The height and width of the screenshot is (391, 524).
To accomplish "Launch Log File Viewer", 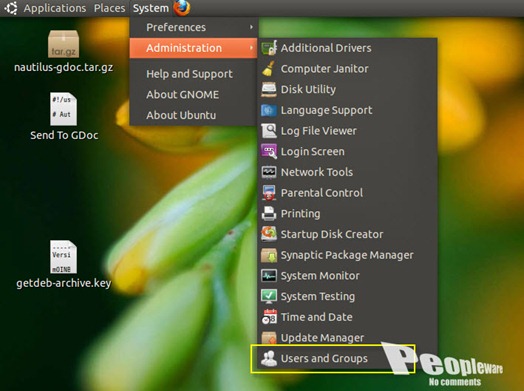I will pos(348,131).
